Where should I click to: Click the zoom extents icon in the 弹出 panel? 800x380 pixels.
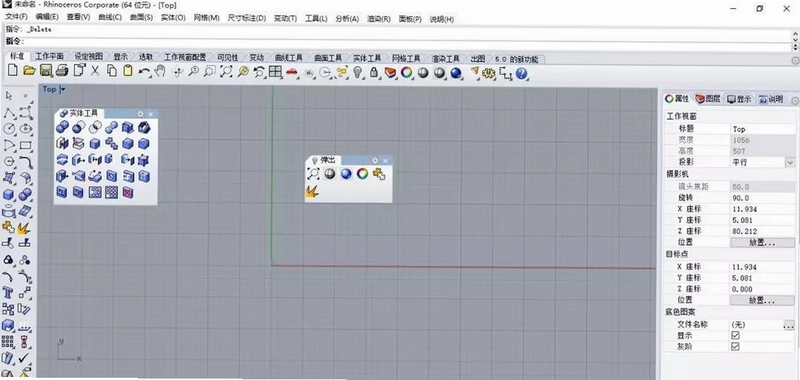coord(313,174)
